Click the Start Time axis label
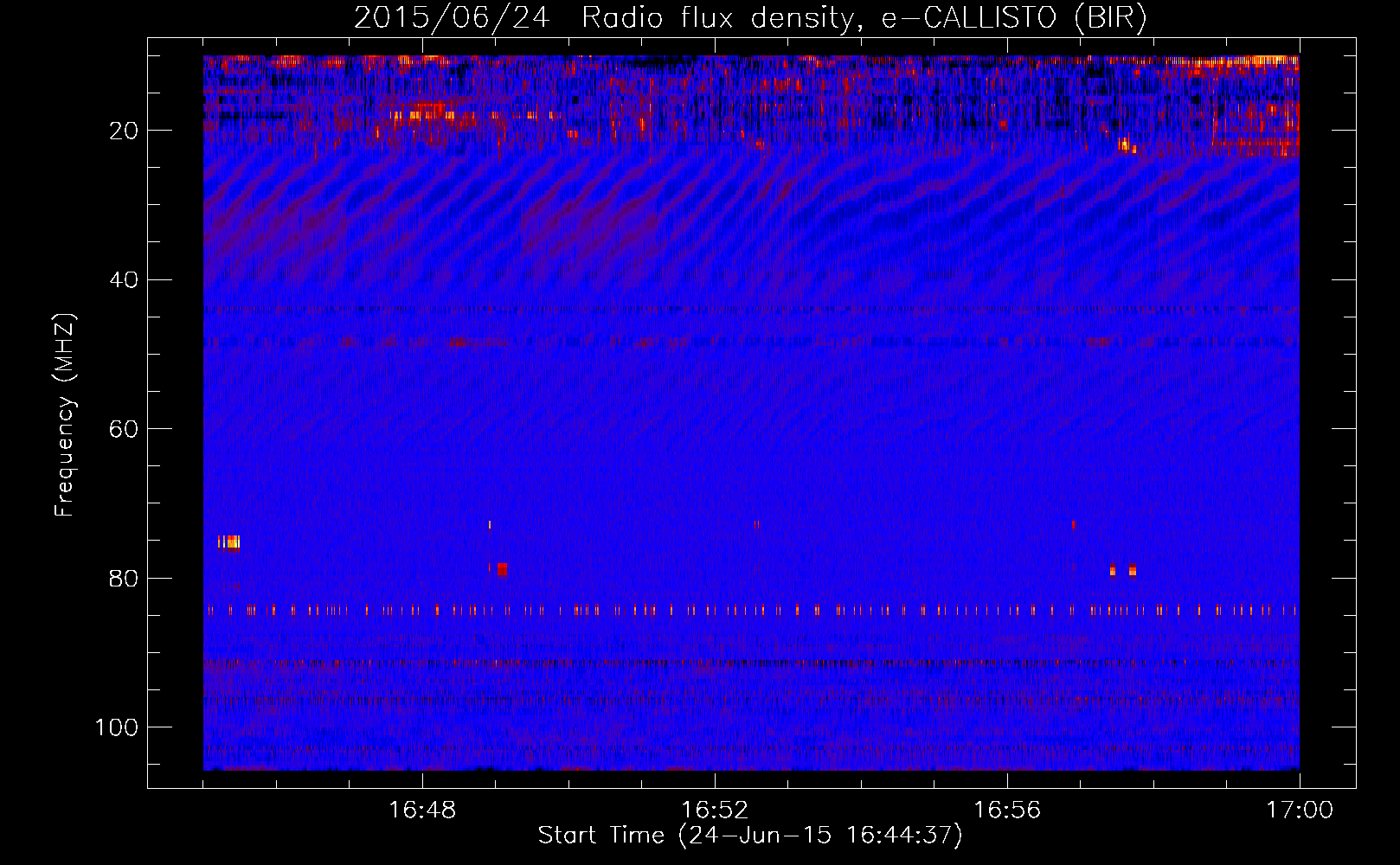Viewport: 1400px width, 865px height. 750,836
